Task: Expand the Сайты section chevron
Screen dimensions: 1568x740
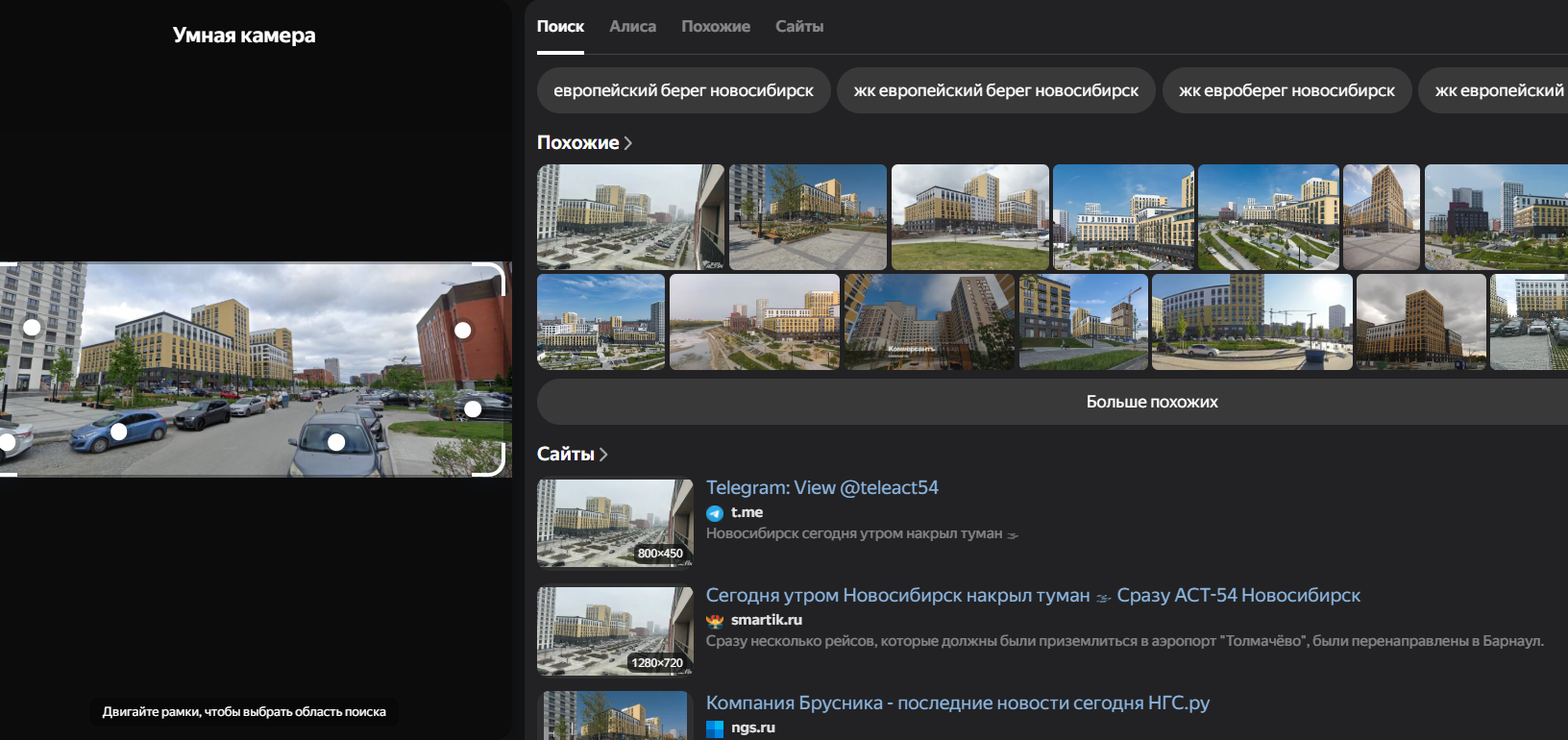Action: coord(603,455)
